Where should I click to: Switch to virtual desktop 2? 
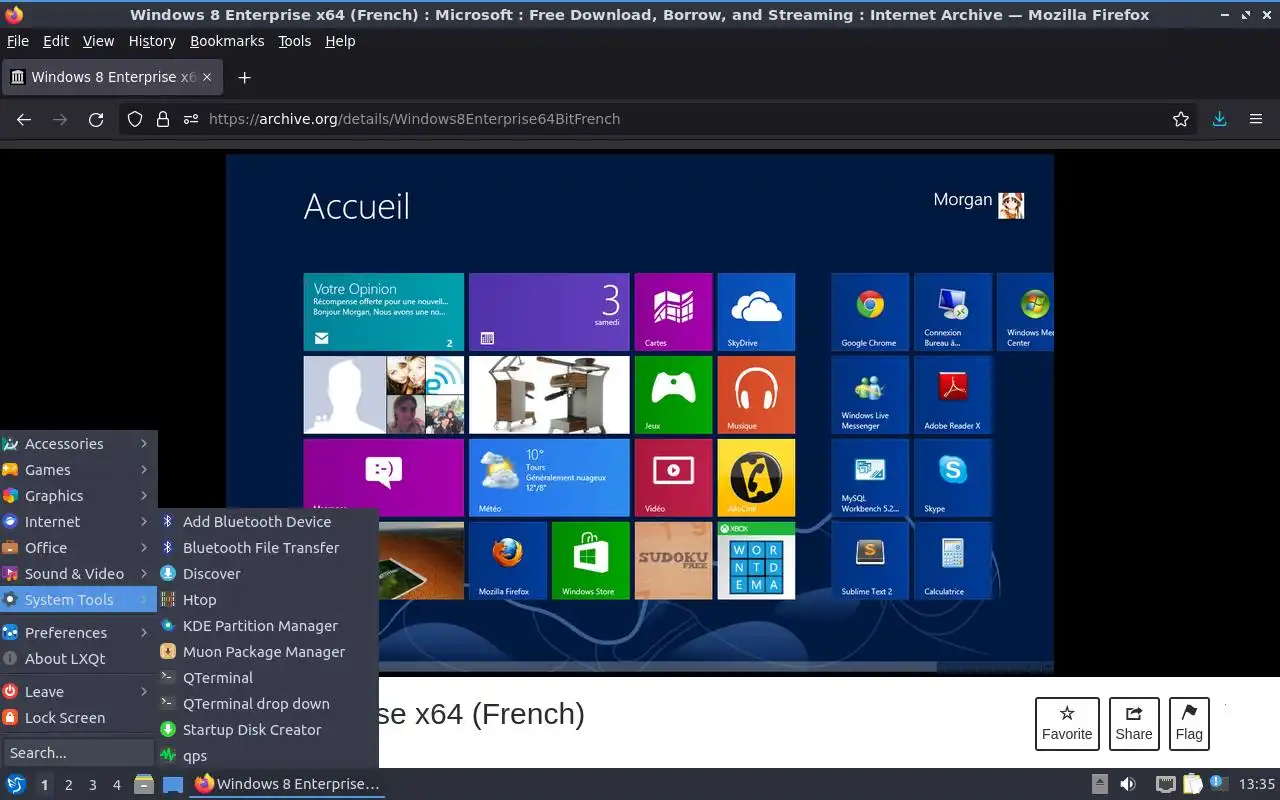click(x=69, y=785)
